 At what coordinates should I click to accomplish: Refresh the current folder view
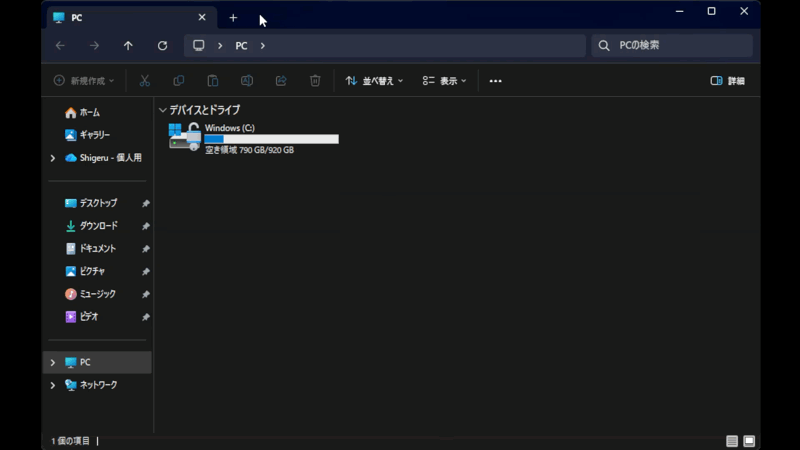[x=162, y=46]
